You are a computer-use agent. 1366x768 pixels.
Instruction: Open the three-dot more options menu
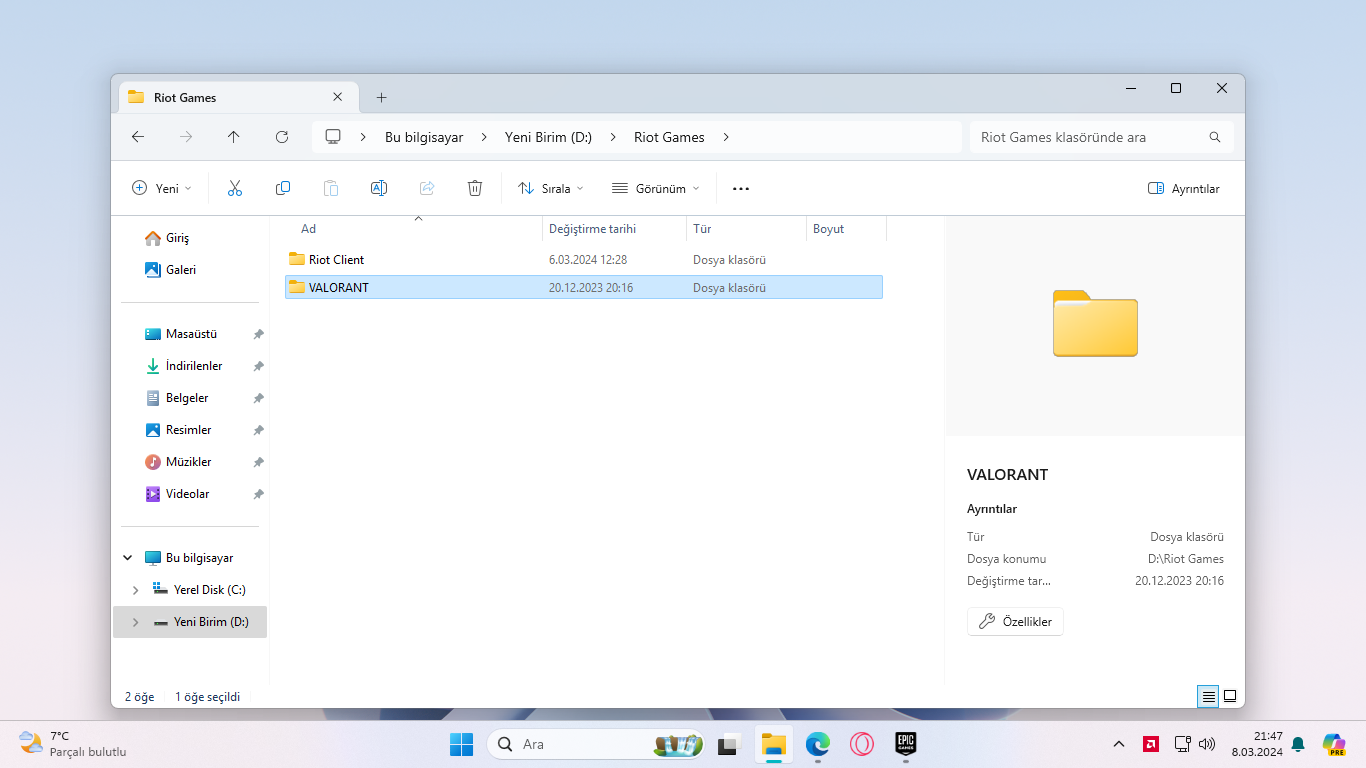click(x=741, y=188)
